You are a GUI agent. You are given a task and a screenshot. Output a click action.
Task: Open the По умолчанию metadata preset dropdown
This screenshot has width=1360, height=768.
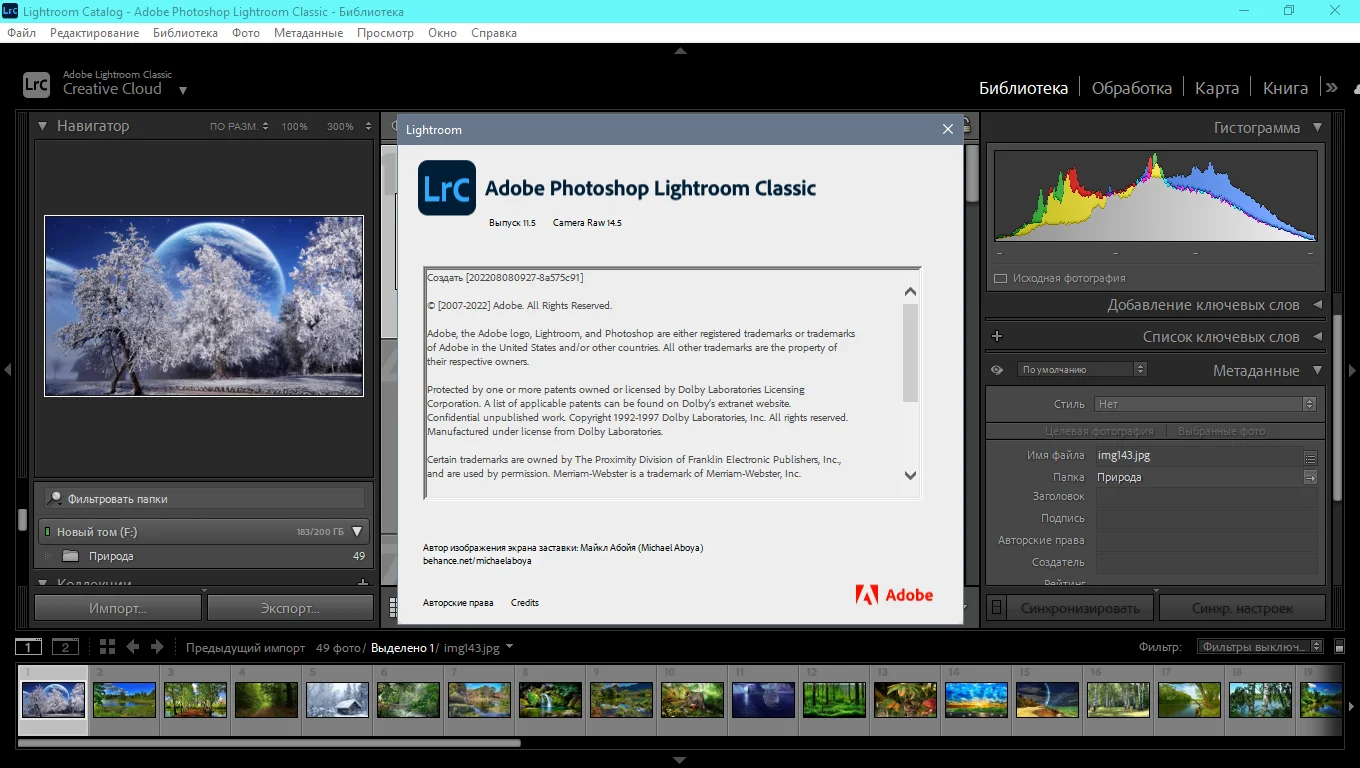click(x=1082, y=370)
